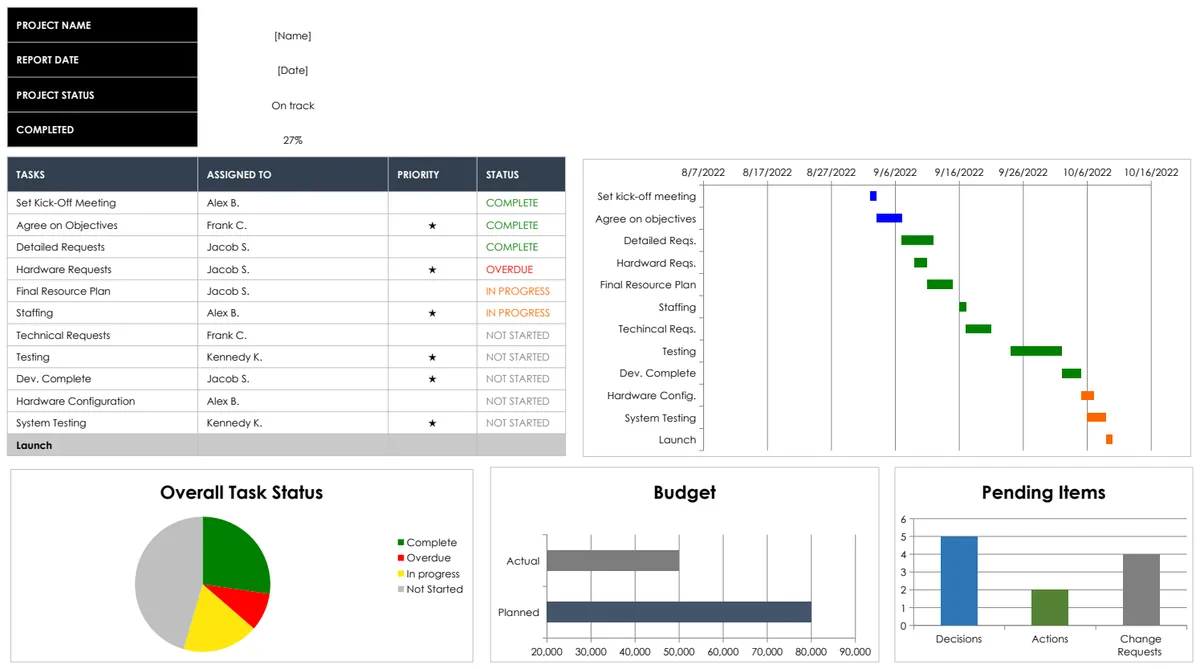Click the priority star for Hardware Requests

pos(432,269)
